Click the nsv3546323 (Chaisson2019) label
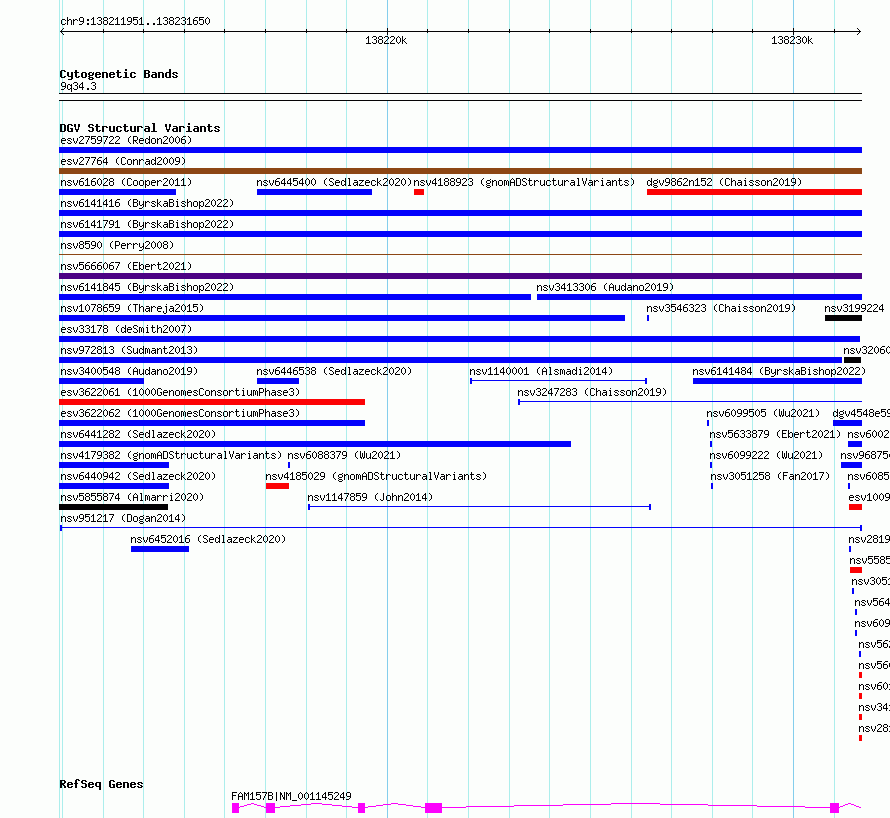890x818 pixels. point(721,308)
